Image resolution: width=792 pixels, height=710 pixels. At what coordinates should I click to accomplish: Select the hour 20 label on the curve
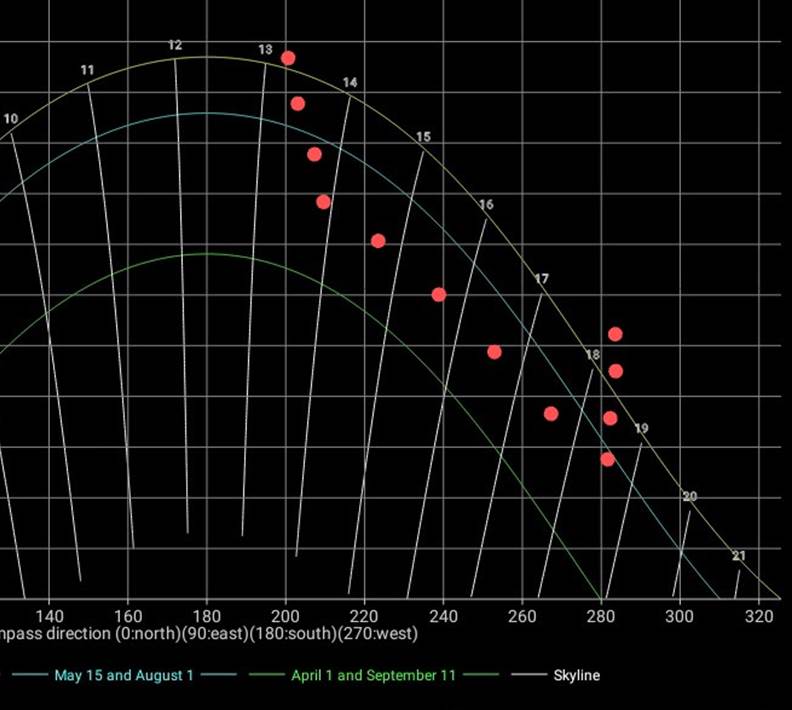(x=689, y=497)
